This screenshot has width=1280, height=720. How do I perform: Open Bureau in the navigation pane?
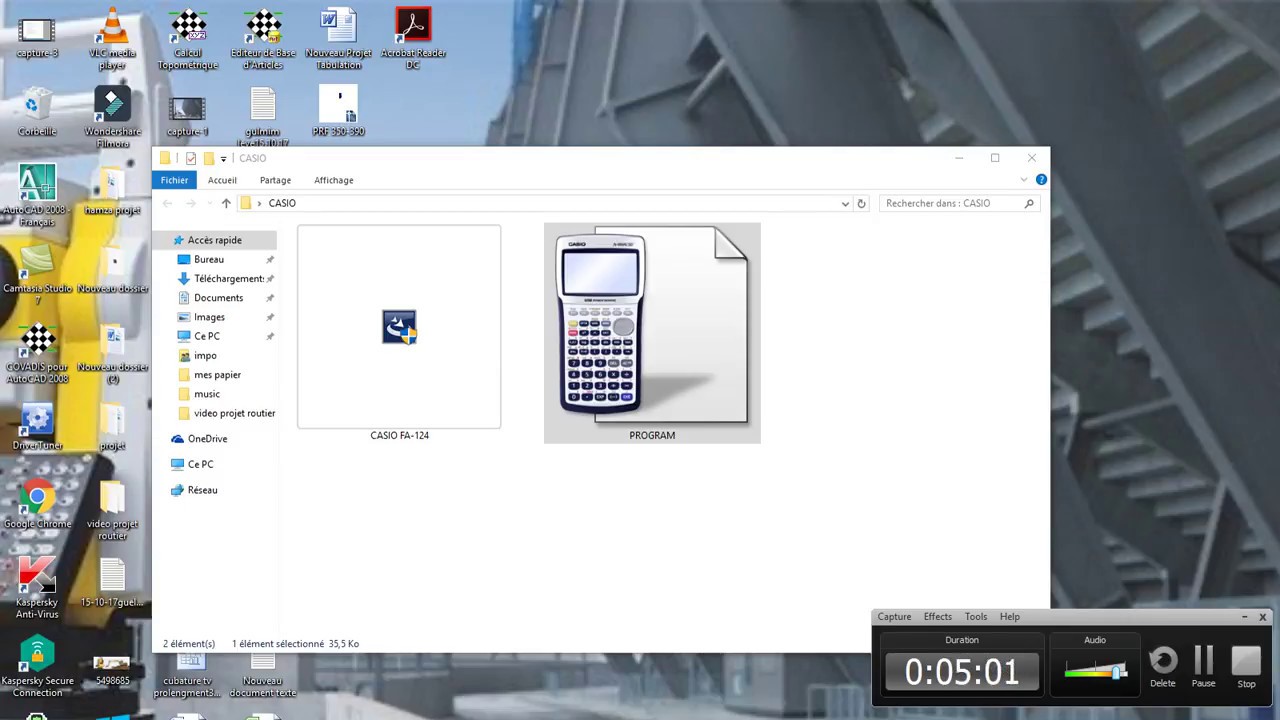pyautogui.click(x=209, y=259)
